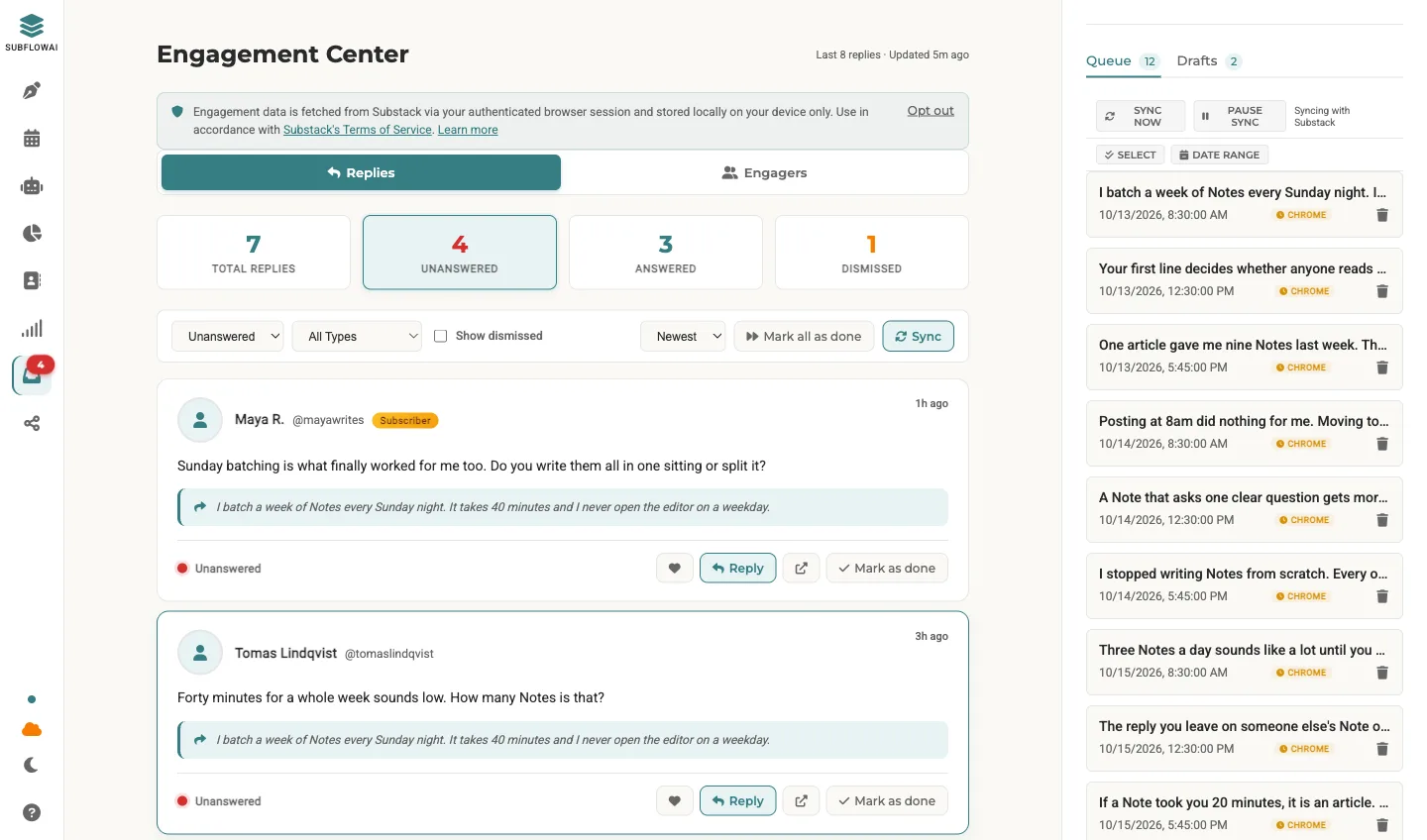Open the Date Range picker

click(1220, 155)
